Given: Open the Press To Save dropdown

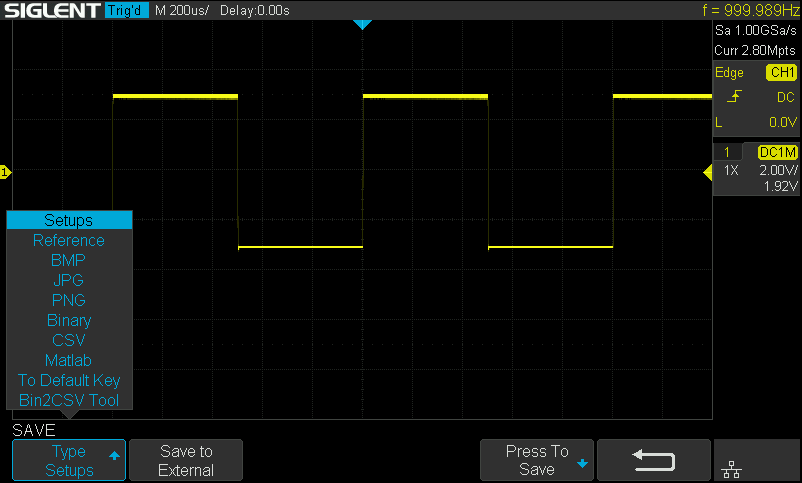Looking at the screenshot, I should pos(537,460).
